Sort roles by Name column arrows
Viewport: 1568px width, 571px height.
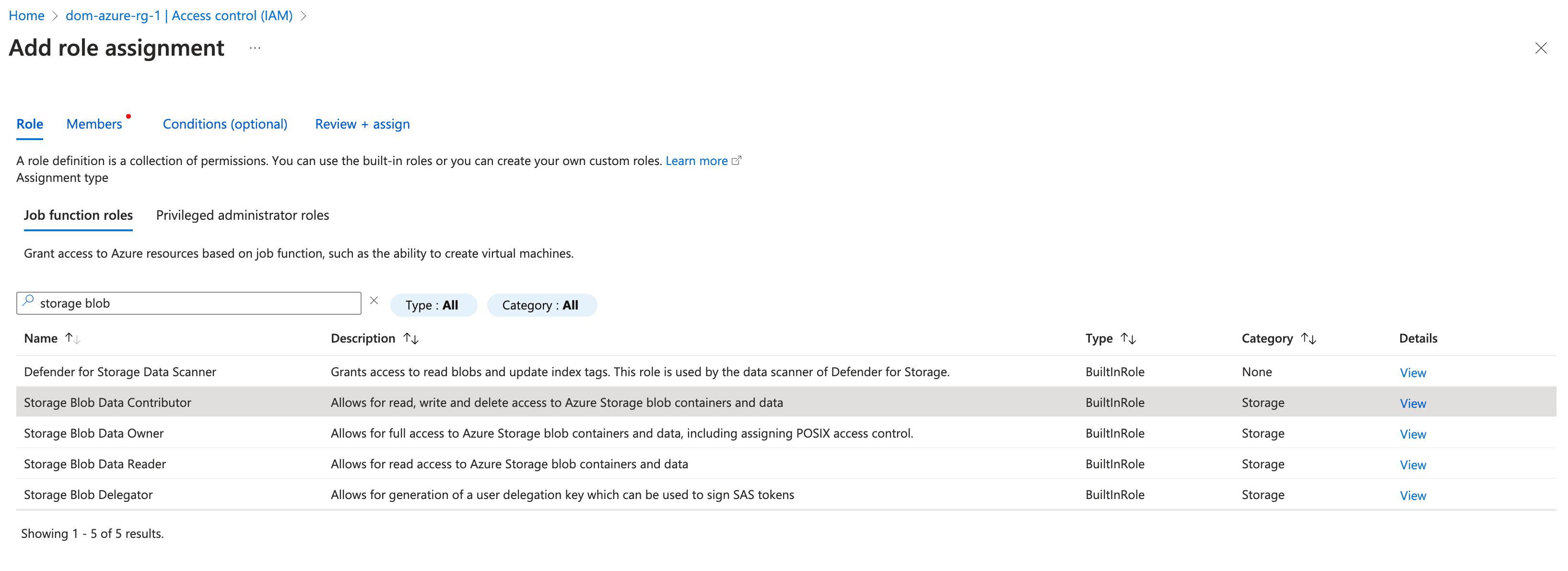point(72,339)
